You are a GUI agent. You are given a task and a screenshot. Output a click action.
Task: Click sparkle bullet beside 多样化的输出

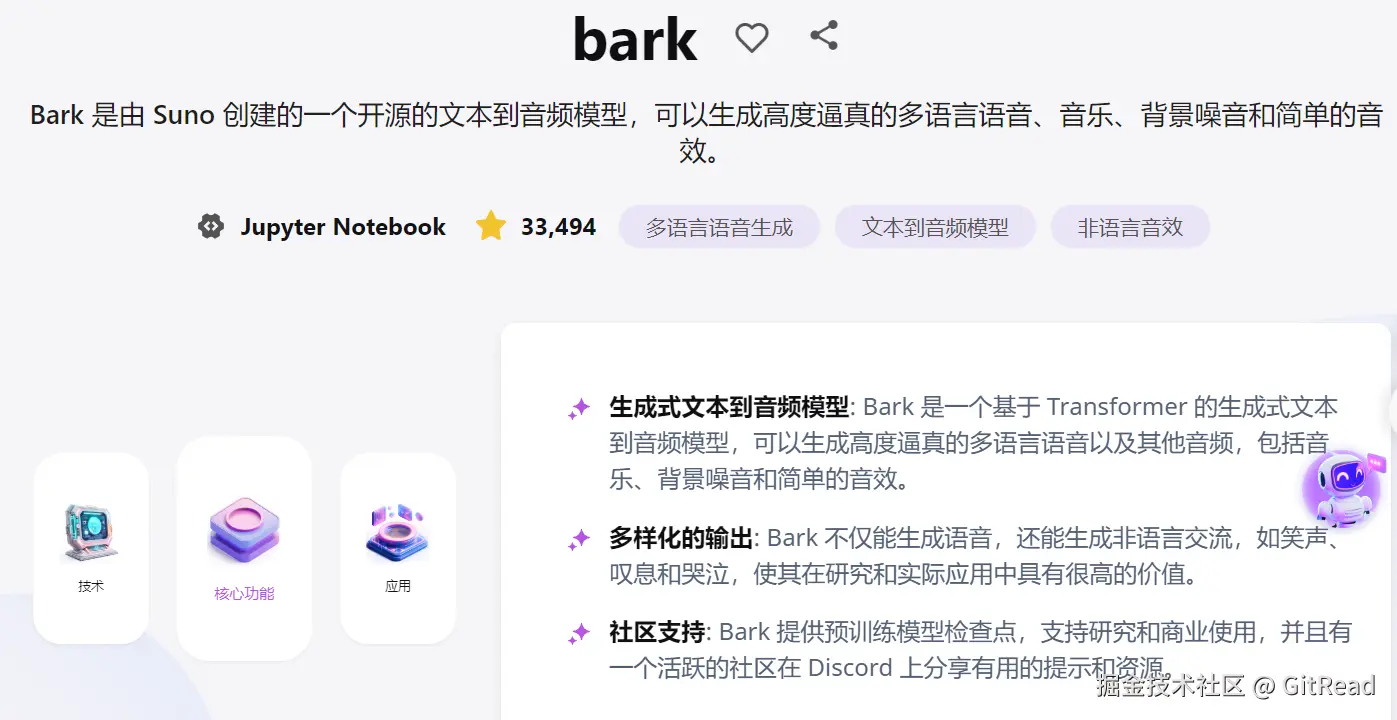[578, 540]
